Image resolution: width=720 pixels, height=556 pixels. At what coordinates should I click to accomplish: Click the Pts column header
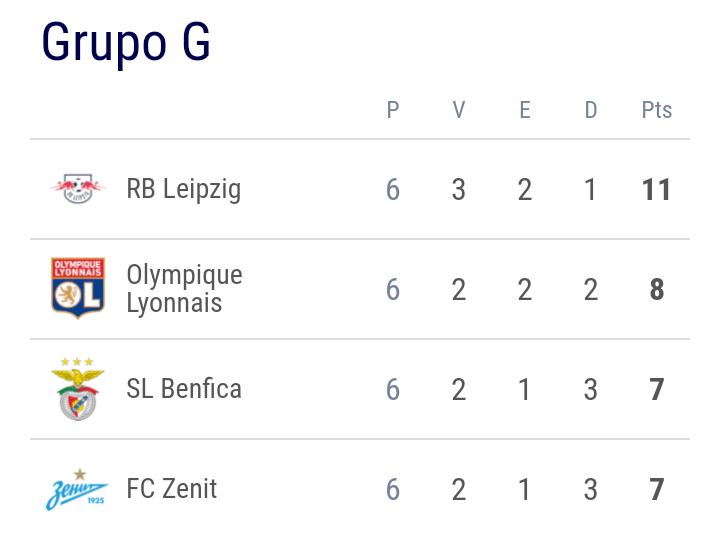click(657, 110)
